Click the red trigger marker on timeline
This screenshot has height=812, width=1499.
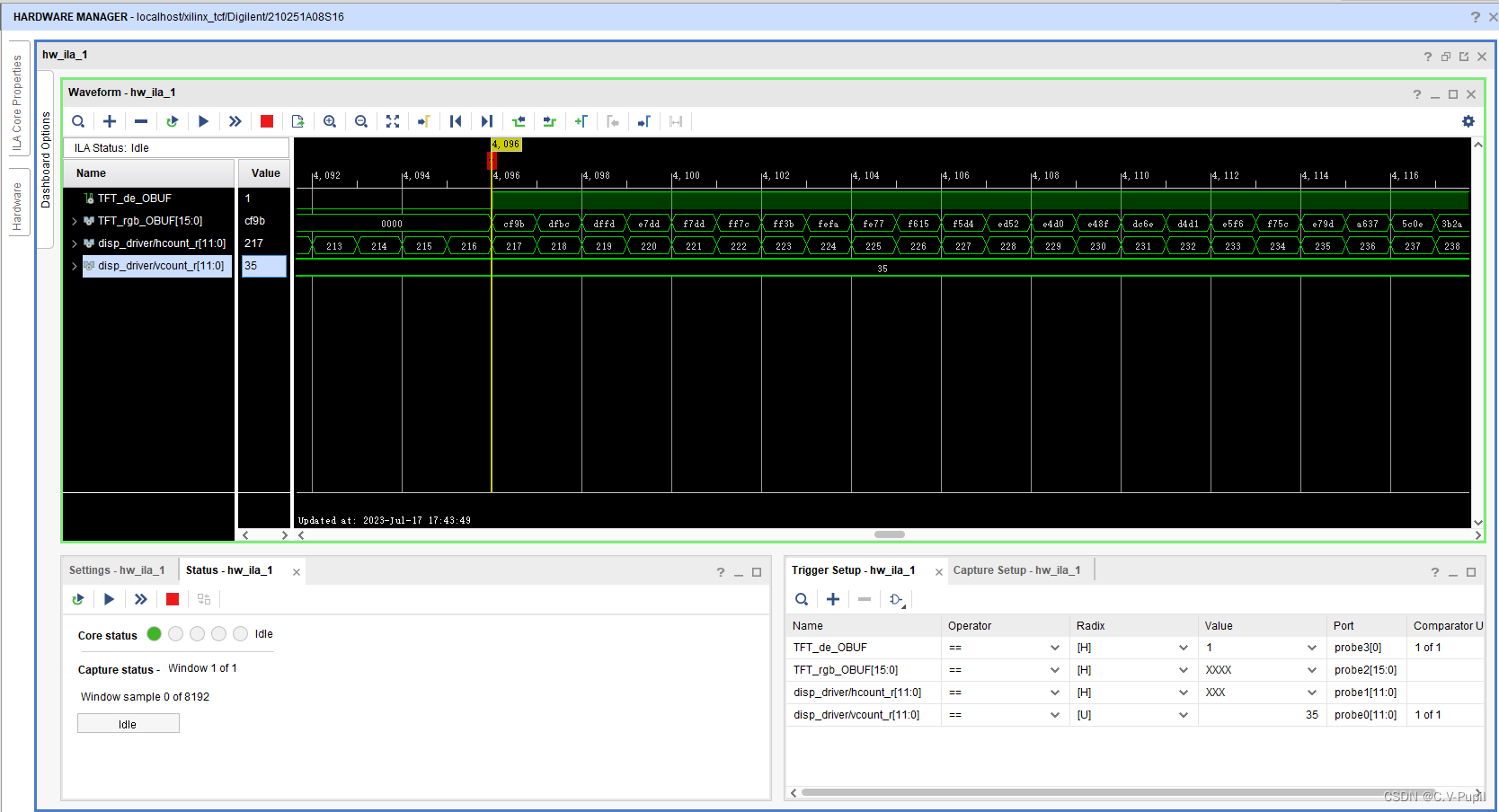click(x=492, y=161)
